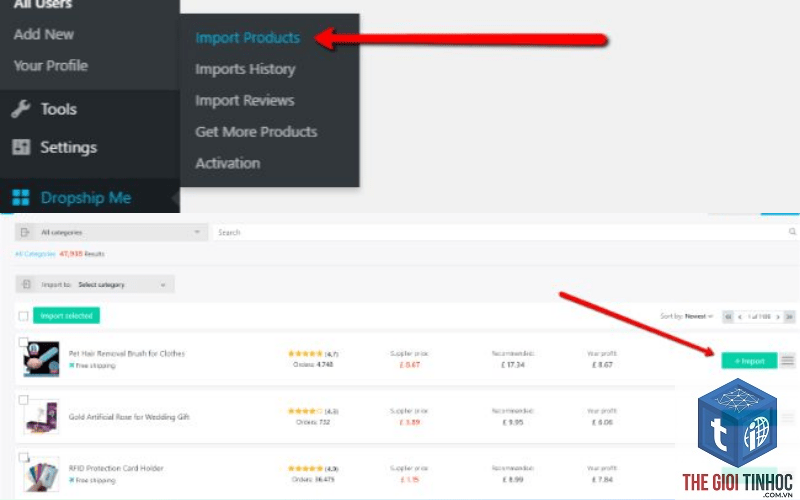Tick the RFID Protection Card Holder checkbox

(23, 457)
